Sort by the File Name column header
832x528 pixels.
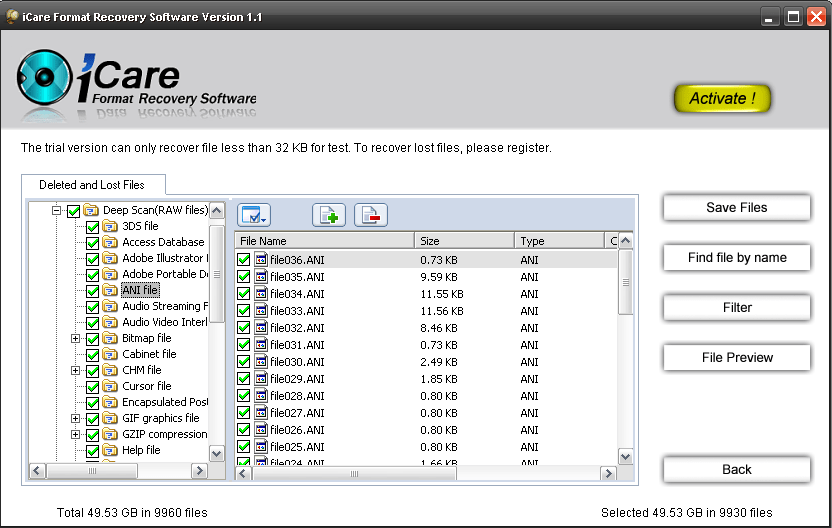coord(324,241)
